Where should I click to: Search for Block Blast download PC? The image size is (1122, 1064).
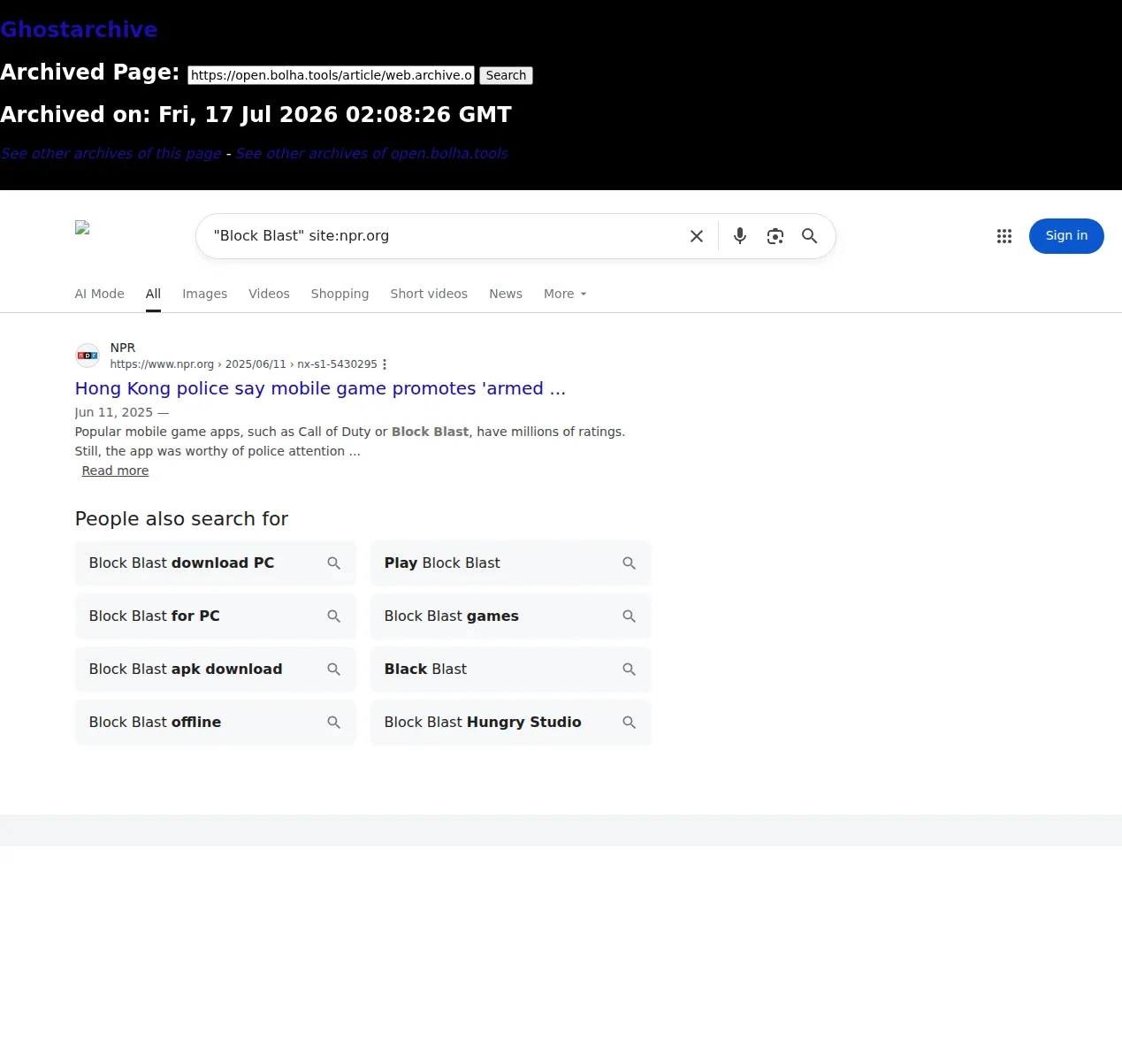[x=215, y=563]
